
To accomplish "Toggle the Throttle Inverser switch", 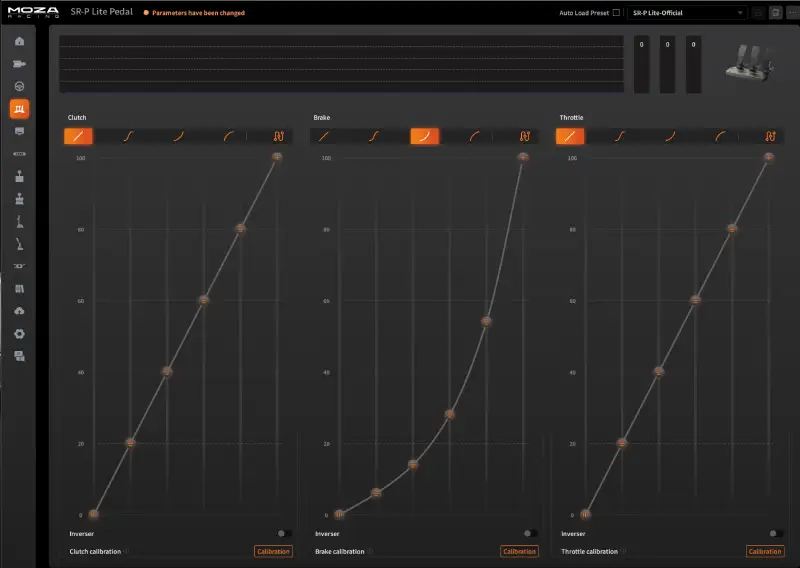I will tap(776, 534).
